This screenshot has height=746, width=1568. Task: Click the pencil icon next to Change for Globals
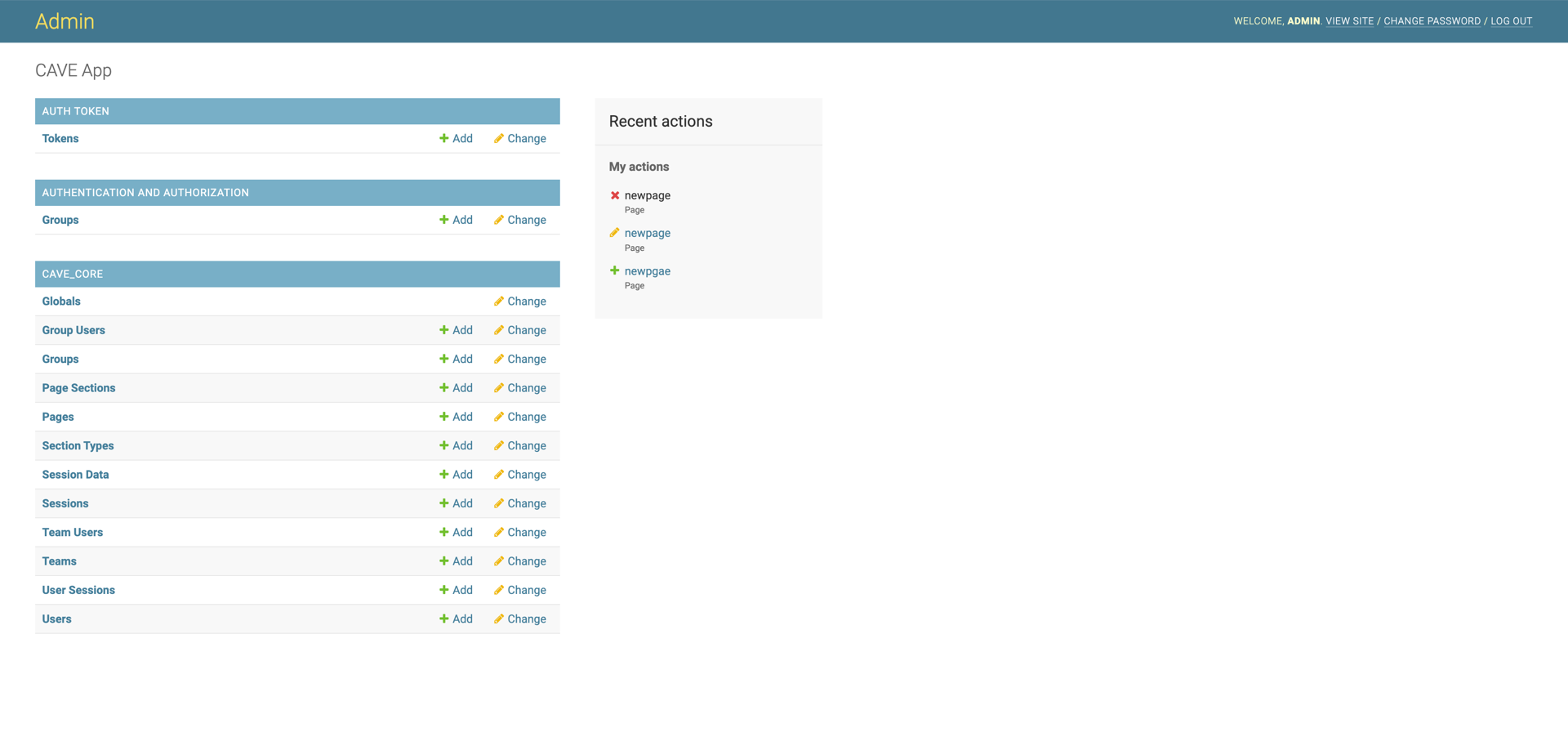tap(498, 302)
